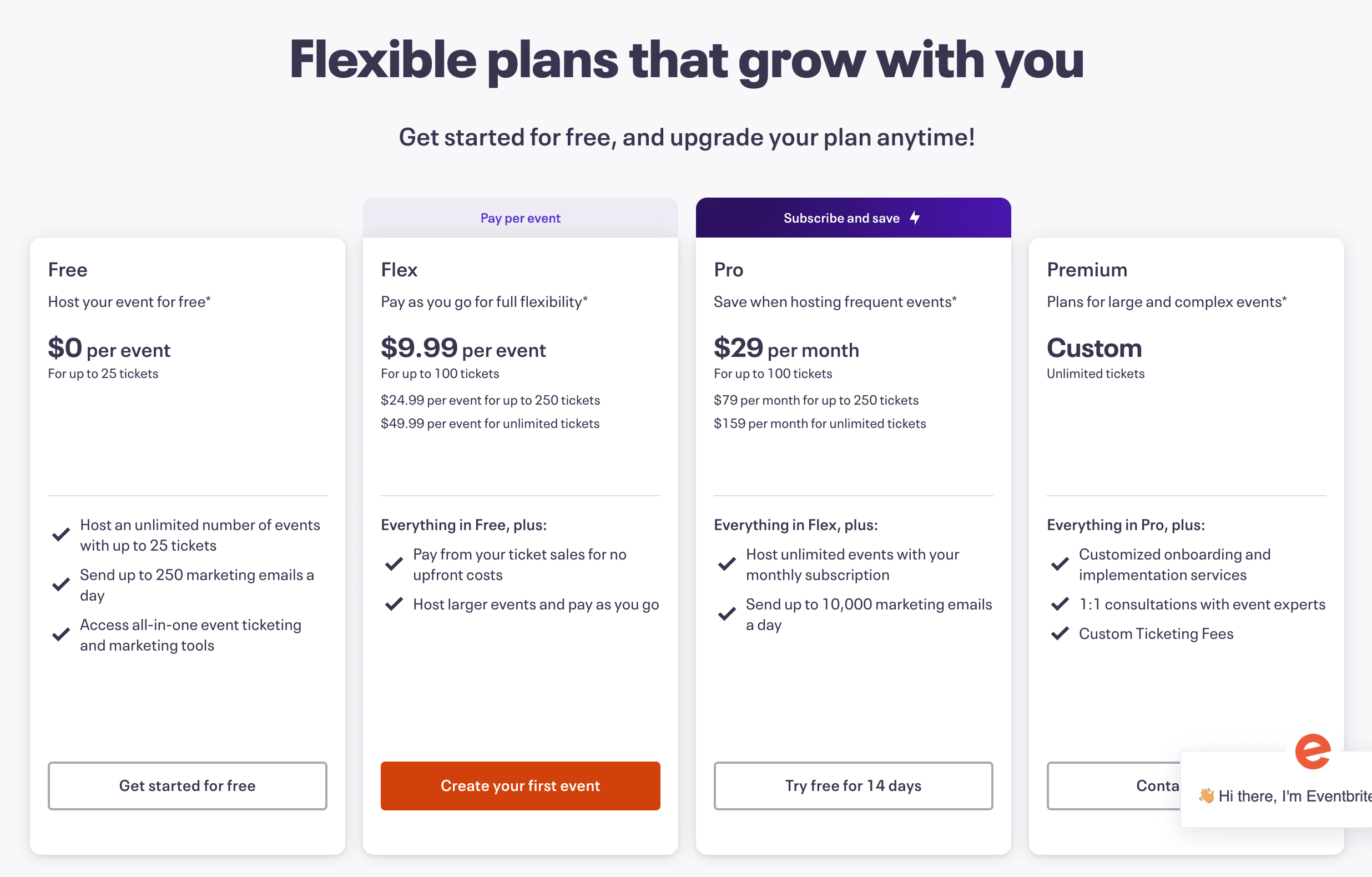
Task: Start the Try free for 14 days trial
Action: click(x=853, y=785)
